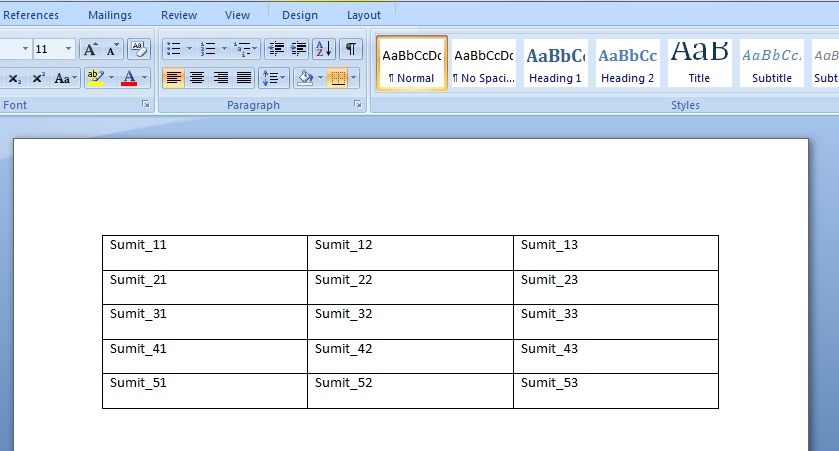Image resolution: width=839 pixels, height=451 pixels.
Task: Toggle show paragraph marks
Action: coord(350,49)
